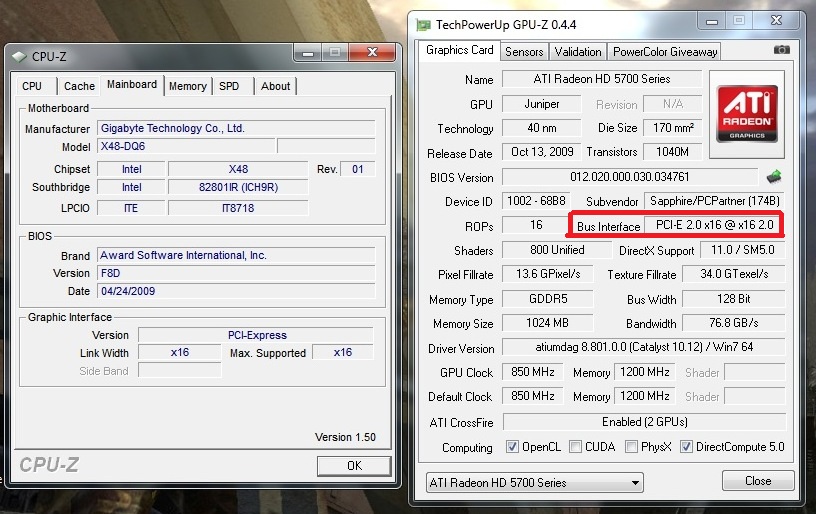This screenshot has width=816, height=514.
Task: Toggle the OpenCL checkbox
Action: (x=512, y=446)
